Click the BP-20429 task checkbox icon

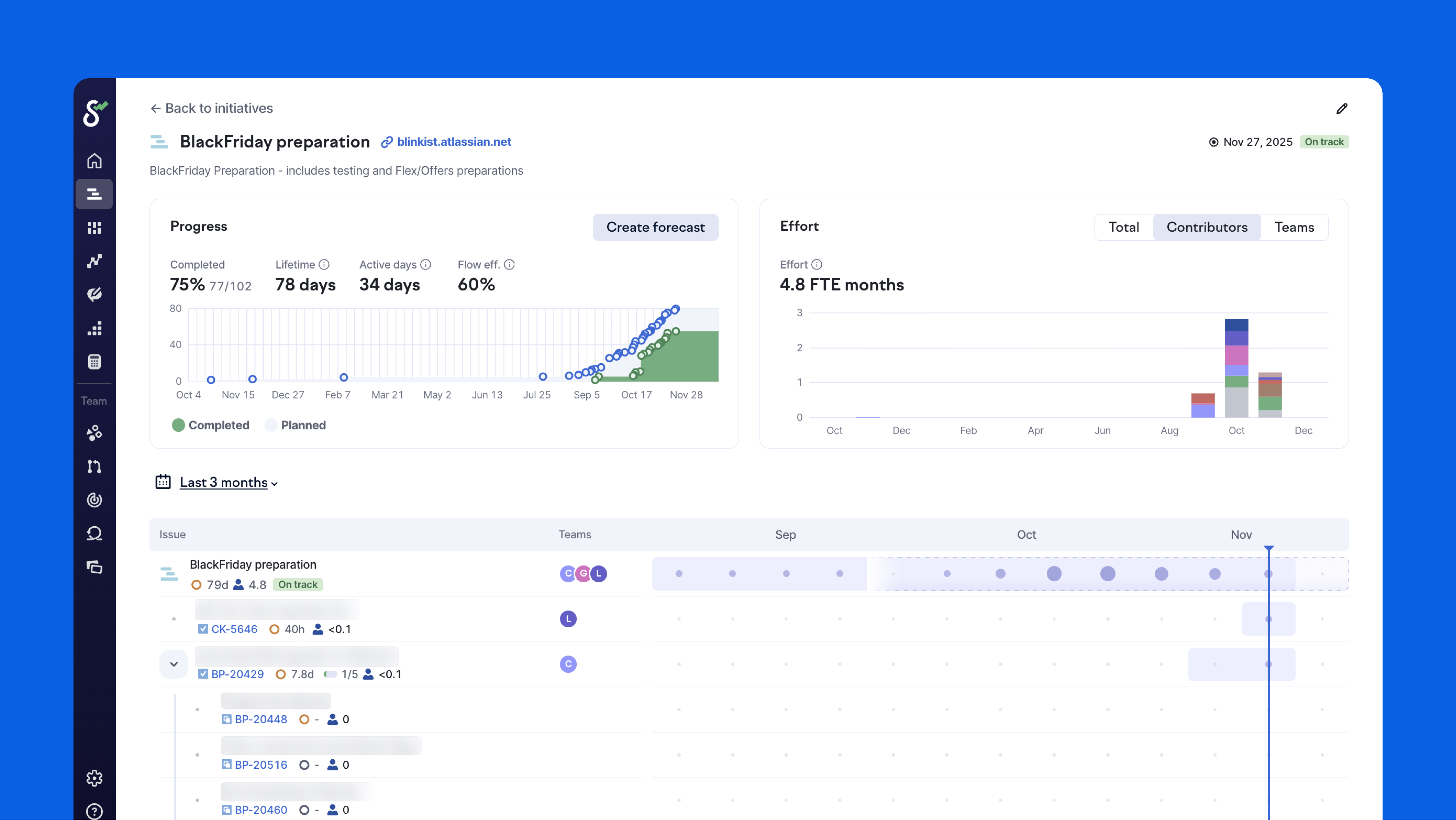(x=203, y=674)
